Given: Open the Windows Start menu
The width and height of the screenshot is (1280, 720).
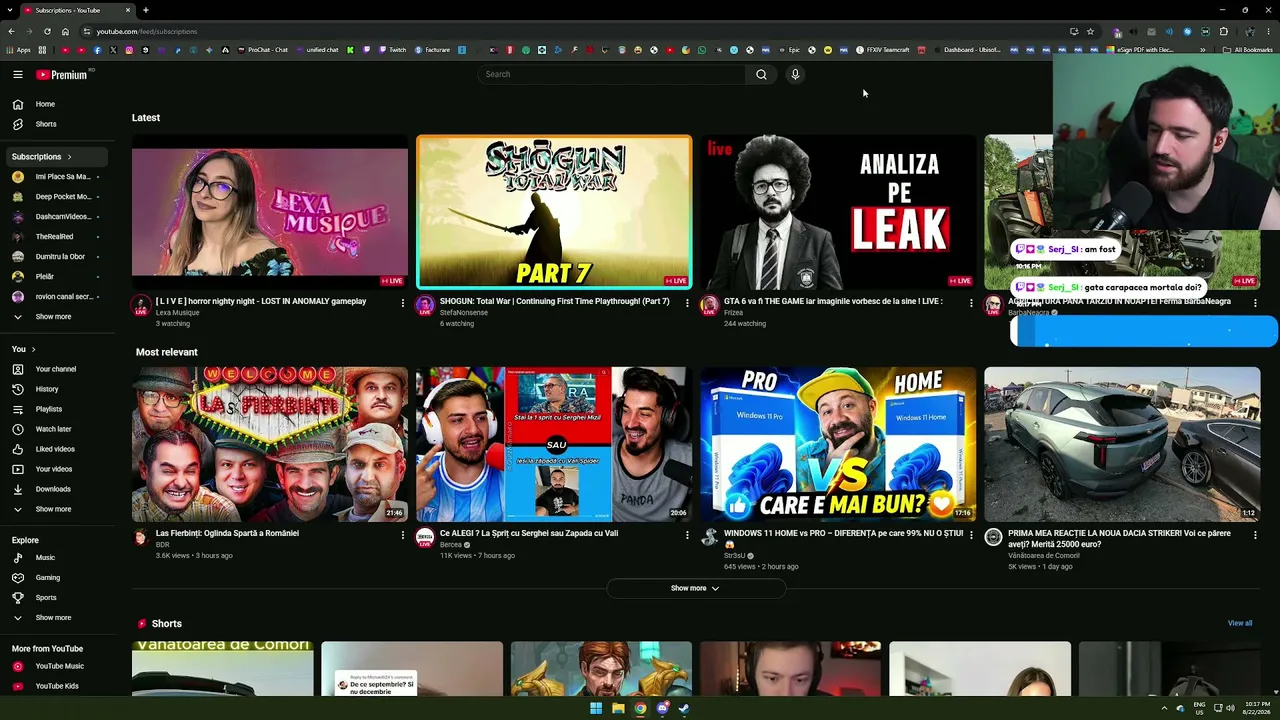Looking at the screenshot, I should click(596, 708).
